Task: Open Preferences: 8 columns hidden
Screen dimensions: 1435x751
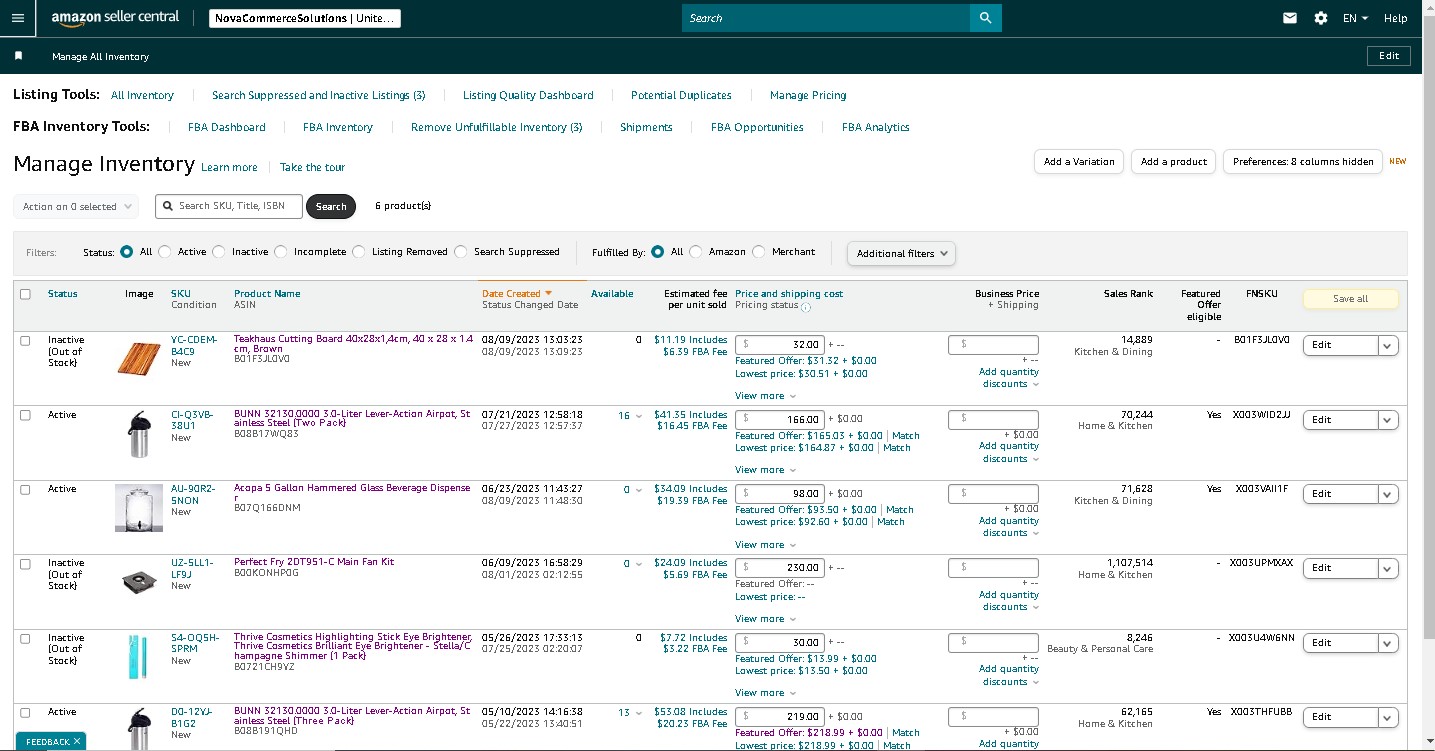Action: (x=1303, y=162)
